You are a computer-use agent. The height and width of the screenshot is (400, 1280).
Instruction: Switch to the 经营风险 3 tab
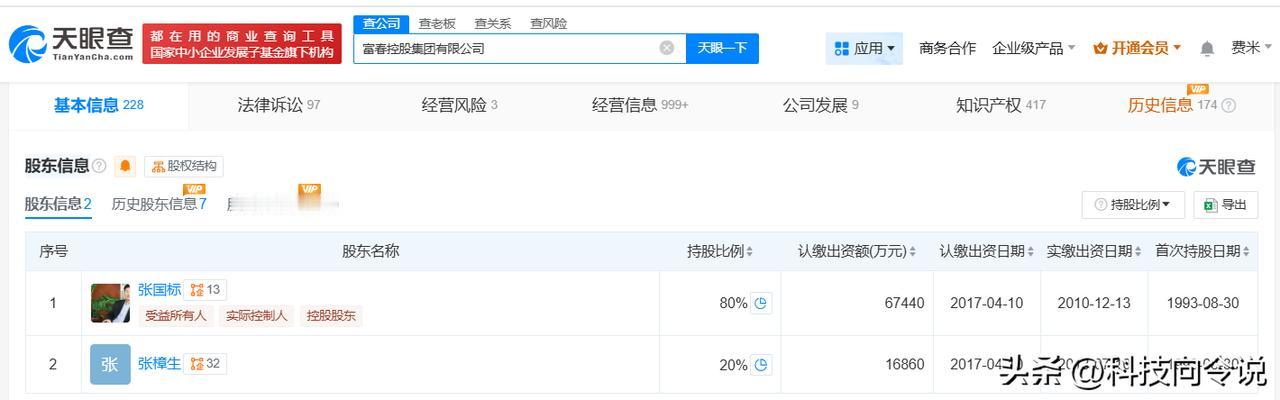(459, 105)
